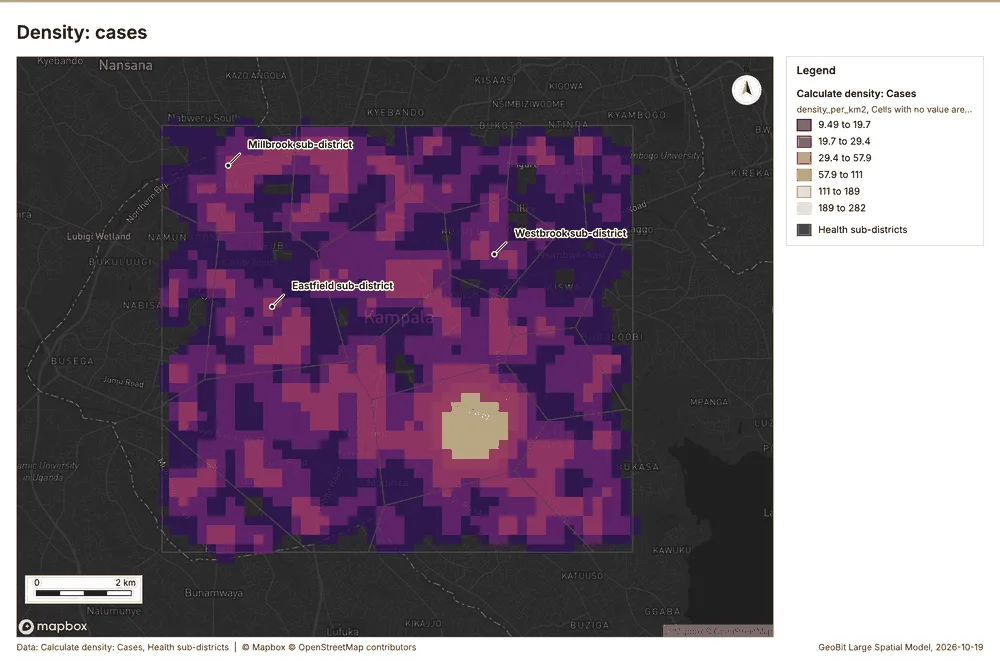Click the north arrow compass icon
The image size is (1000, 667).
pyautogui.click(x=746, y=89)
